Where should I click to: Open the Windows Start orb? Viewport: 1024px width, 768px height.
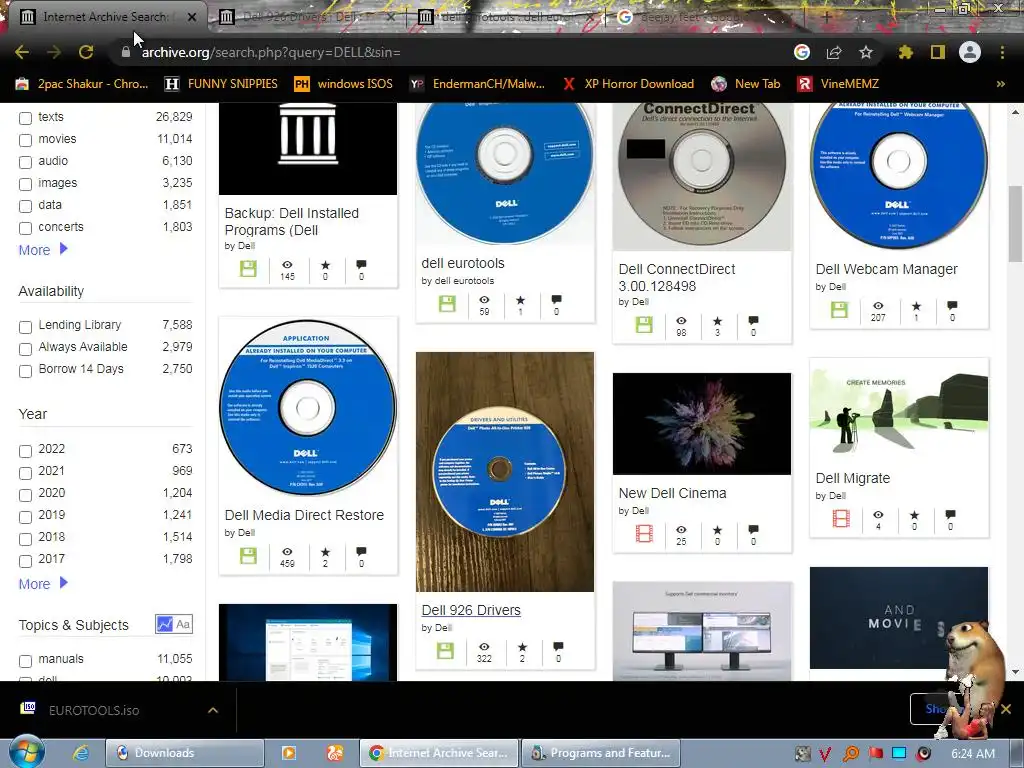[x=26, y=752]
